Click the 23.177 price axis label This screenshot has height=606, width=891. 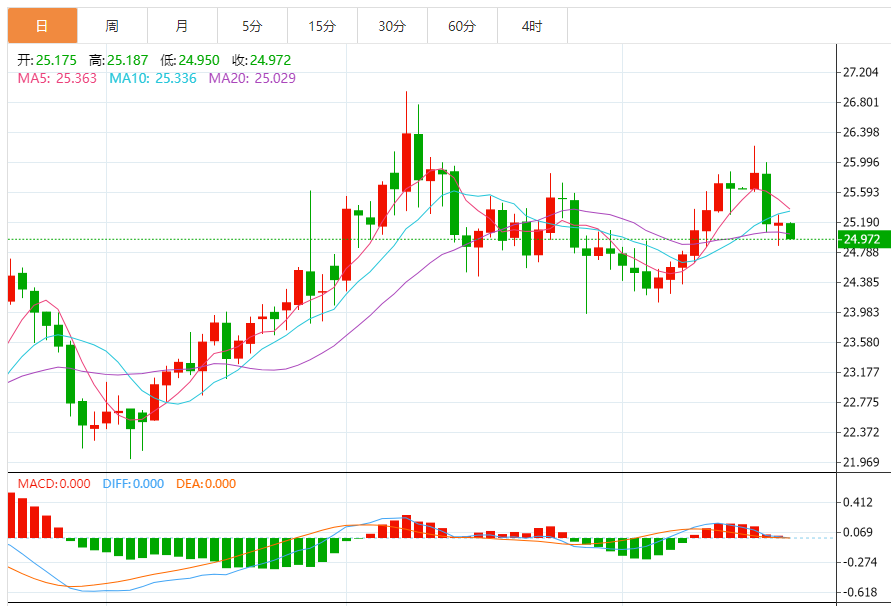pos(860,372)
